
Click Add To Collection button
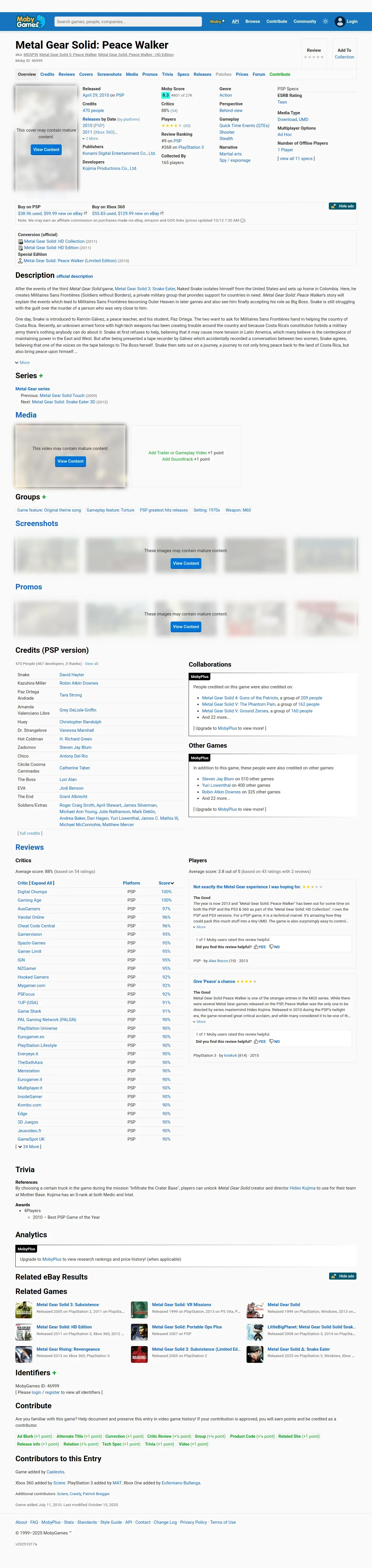[344, 54]
